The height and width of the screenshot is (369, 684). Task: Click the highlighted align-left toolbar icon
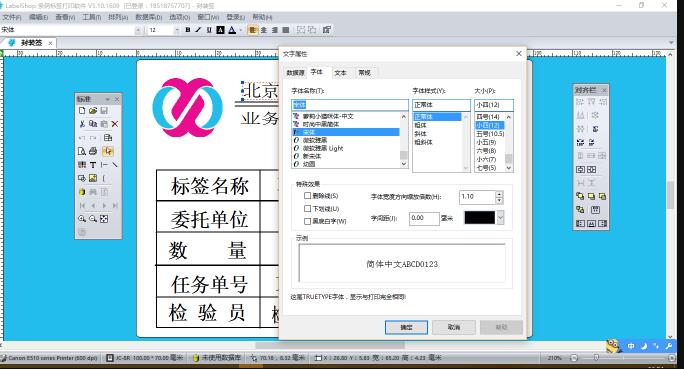click(252, 30)
